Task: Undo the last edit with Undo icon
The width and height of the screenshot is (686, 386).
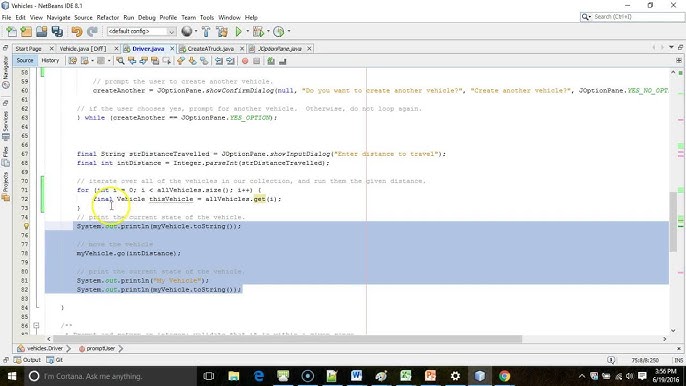Action: 77,32
